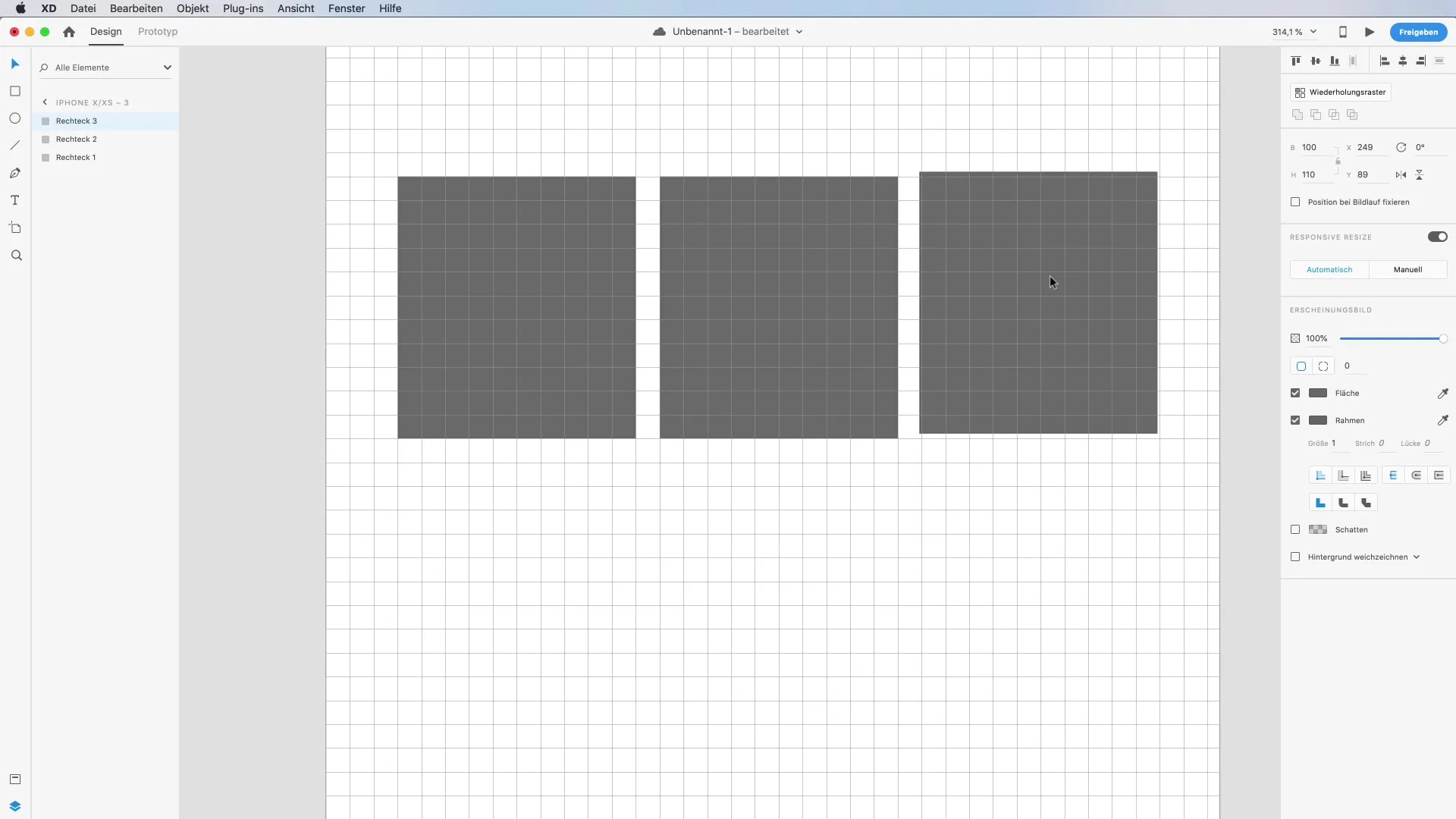Uncheck the Rahmen border checkbox
Viewport: 1456px width, 819px height.
pos(1295,420)
